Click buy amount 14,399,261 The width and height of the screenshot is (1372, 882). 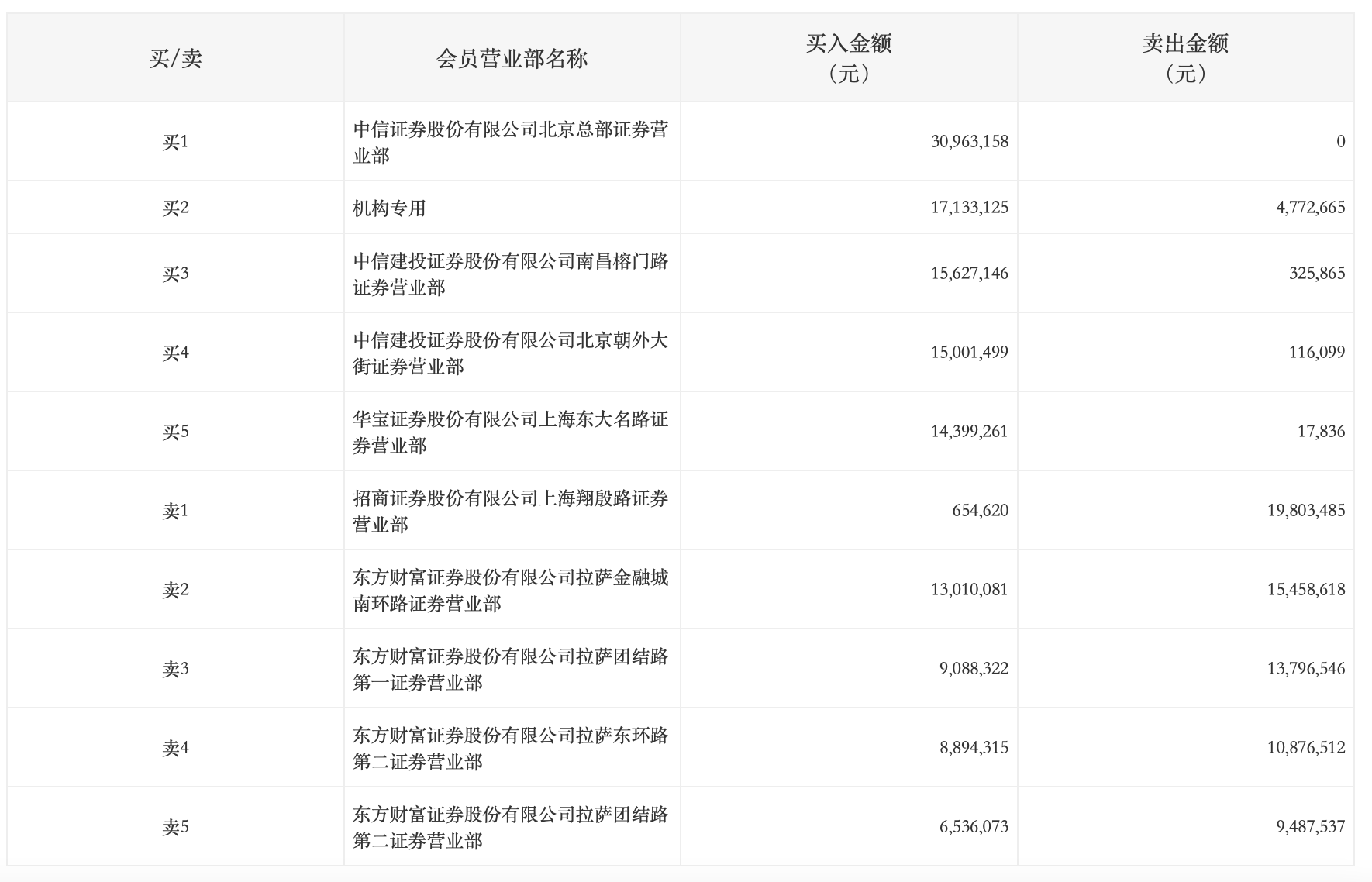point(970,431)
